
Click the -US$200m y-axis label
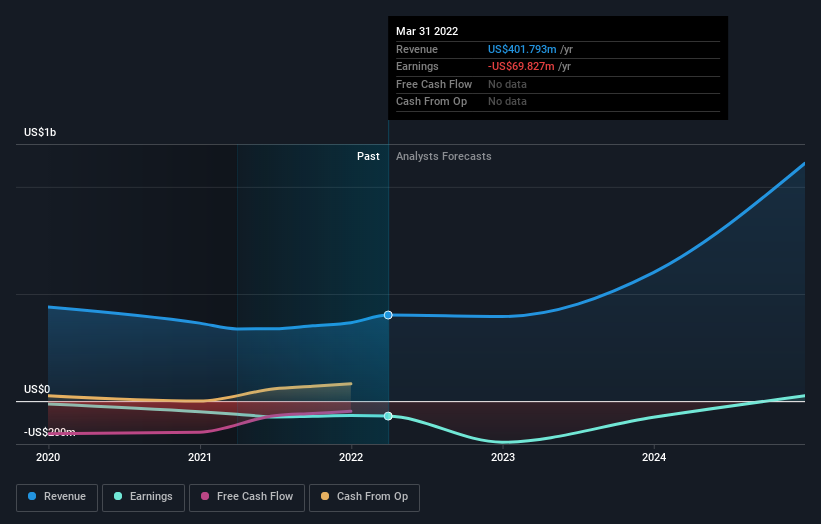(x=49, y=432)
